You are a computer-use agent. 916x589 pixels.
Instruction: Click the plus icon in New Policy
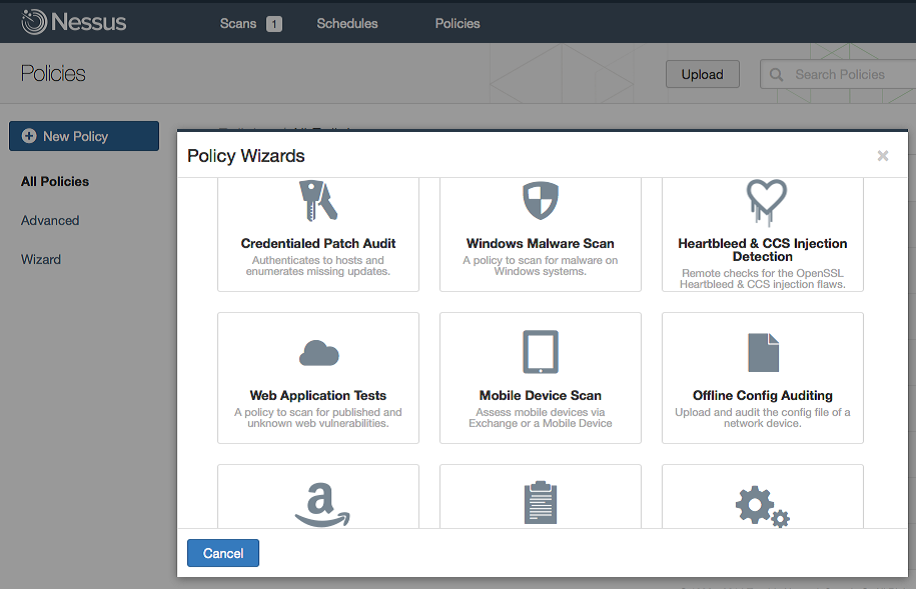pyautogui.click(x=29, y=136)
